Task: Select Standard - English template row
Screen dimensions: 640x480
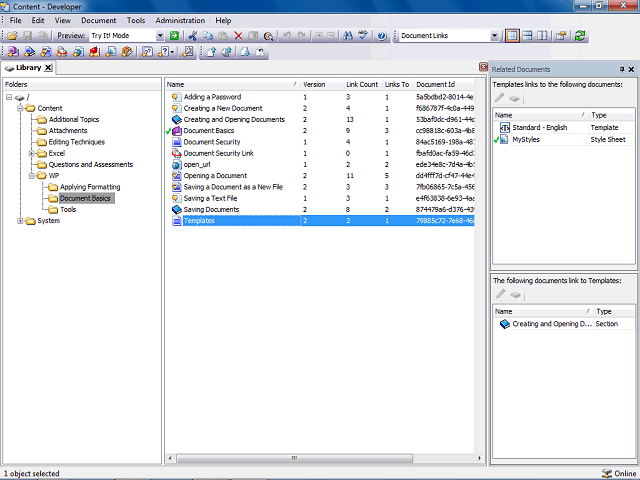Action: 563,128
